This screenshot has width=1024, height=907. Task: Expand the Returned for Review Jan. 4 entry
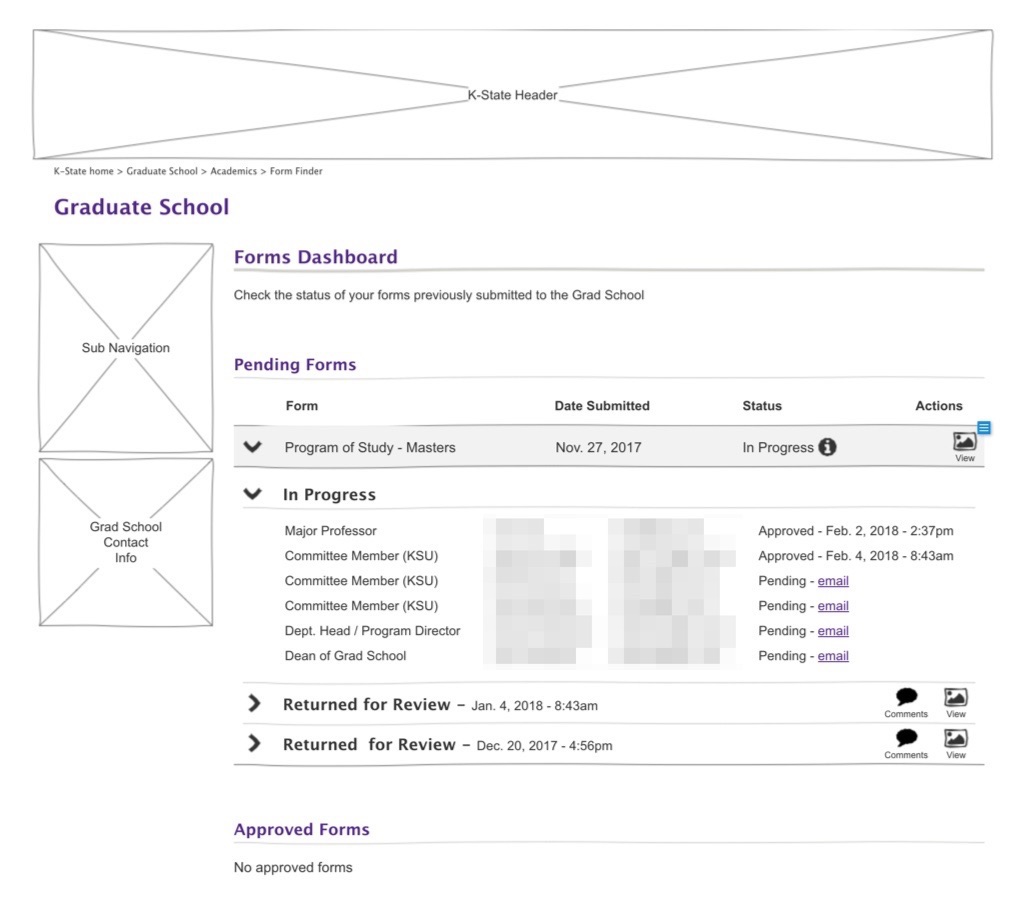click(254, 703)
